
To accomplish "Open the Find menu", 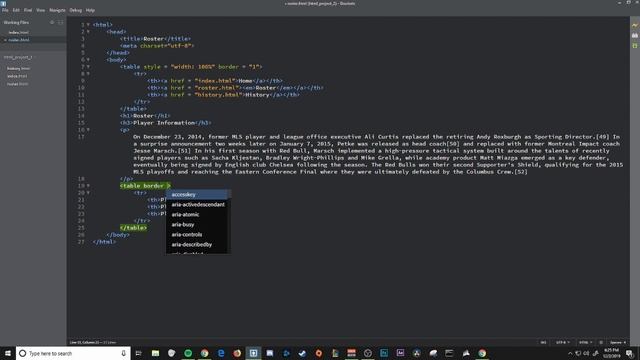I will coord(28,10).
